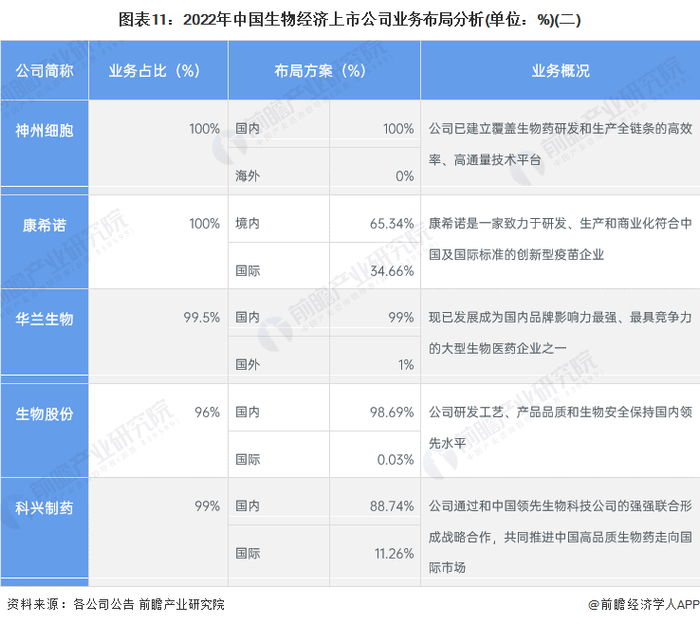Click 境内 label in 康希诺 row
700x624 pixels.
point(247,223)
